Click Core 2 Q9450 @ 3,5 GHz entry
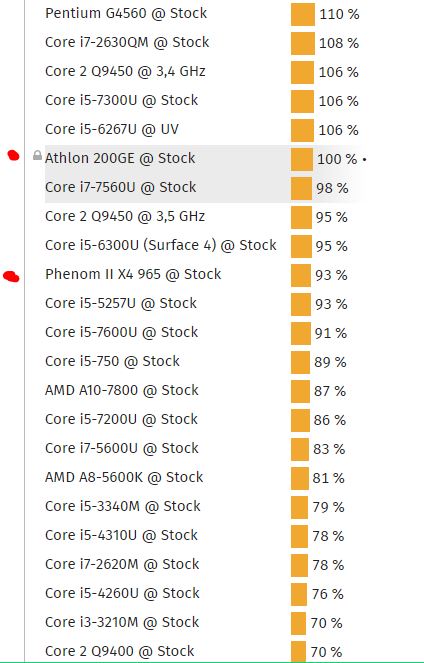The height and width of the screenshot is (663, 424). [125, 216]
